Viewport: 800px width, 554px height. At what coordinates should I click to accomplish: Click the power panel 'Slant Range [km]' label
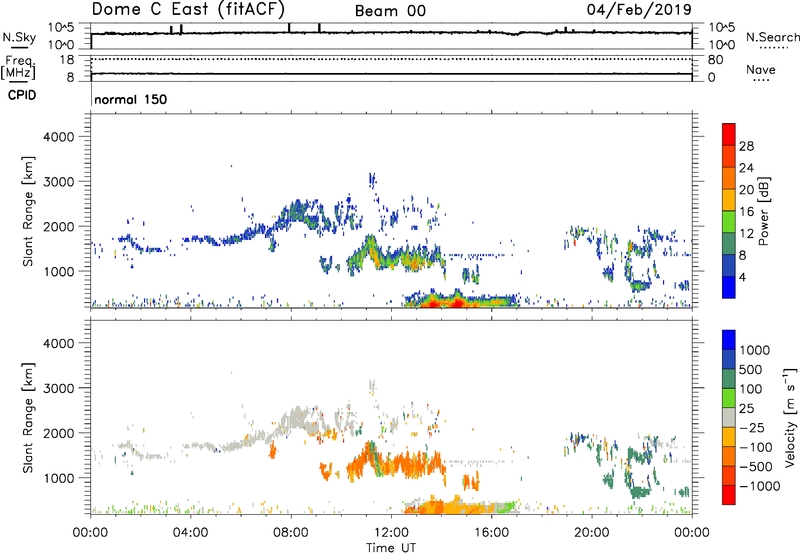coord(28,211)
